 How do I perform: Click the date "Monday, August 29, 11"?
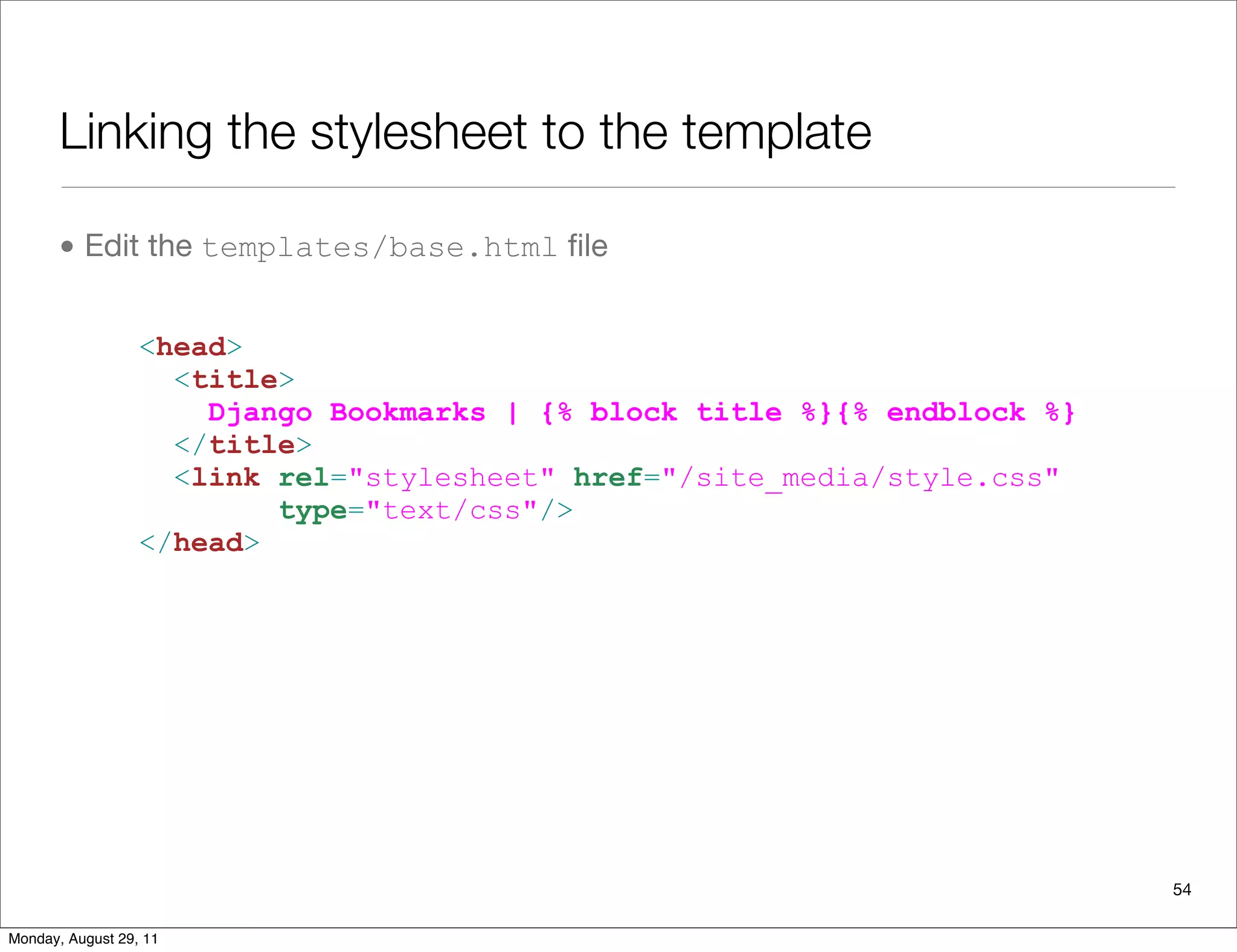click(83, 939)
